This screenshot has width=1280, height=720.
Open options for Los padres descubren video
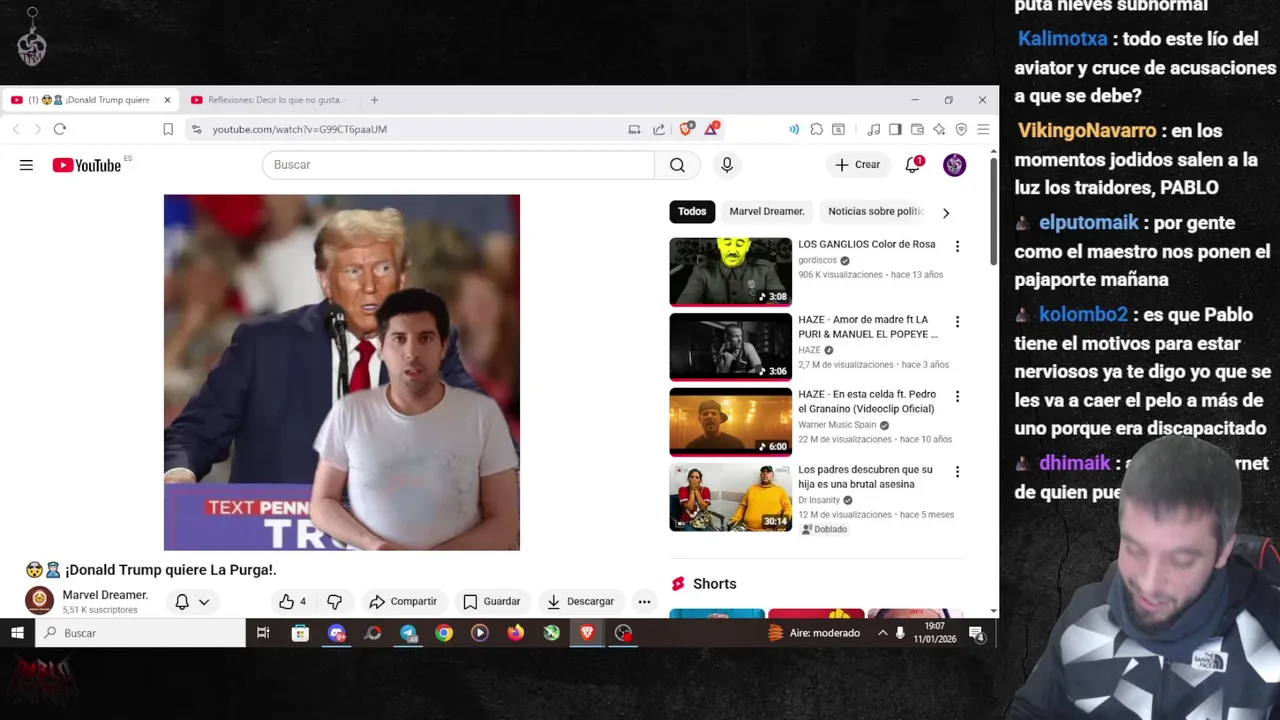(x=957, y=472)
